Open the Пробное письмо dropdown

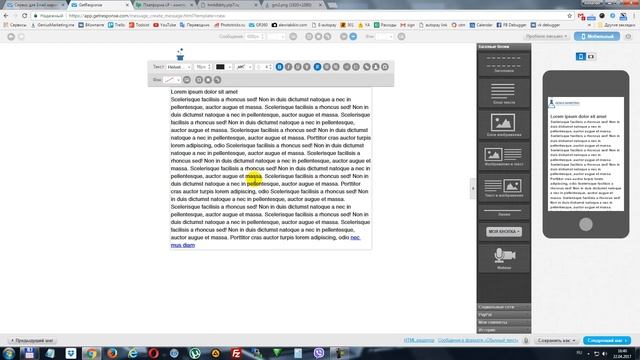point(546,36)
